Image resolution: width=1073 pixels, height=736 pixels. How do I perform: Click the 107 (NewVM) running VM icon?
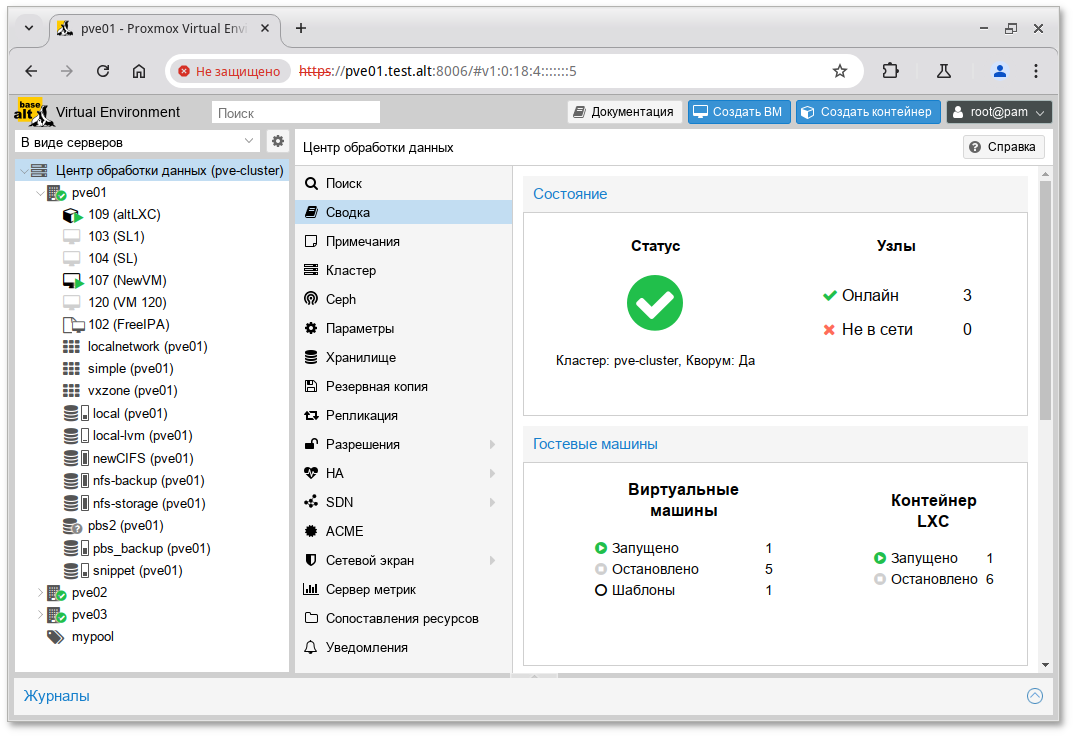[72, 281]
